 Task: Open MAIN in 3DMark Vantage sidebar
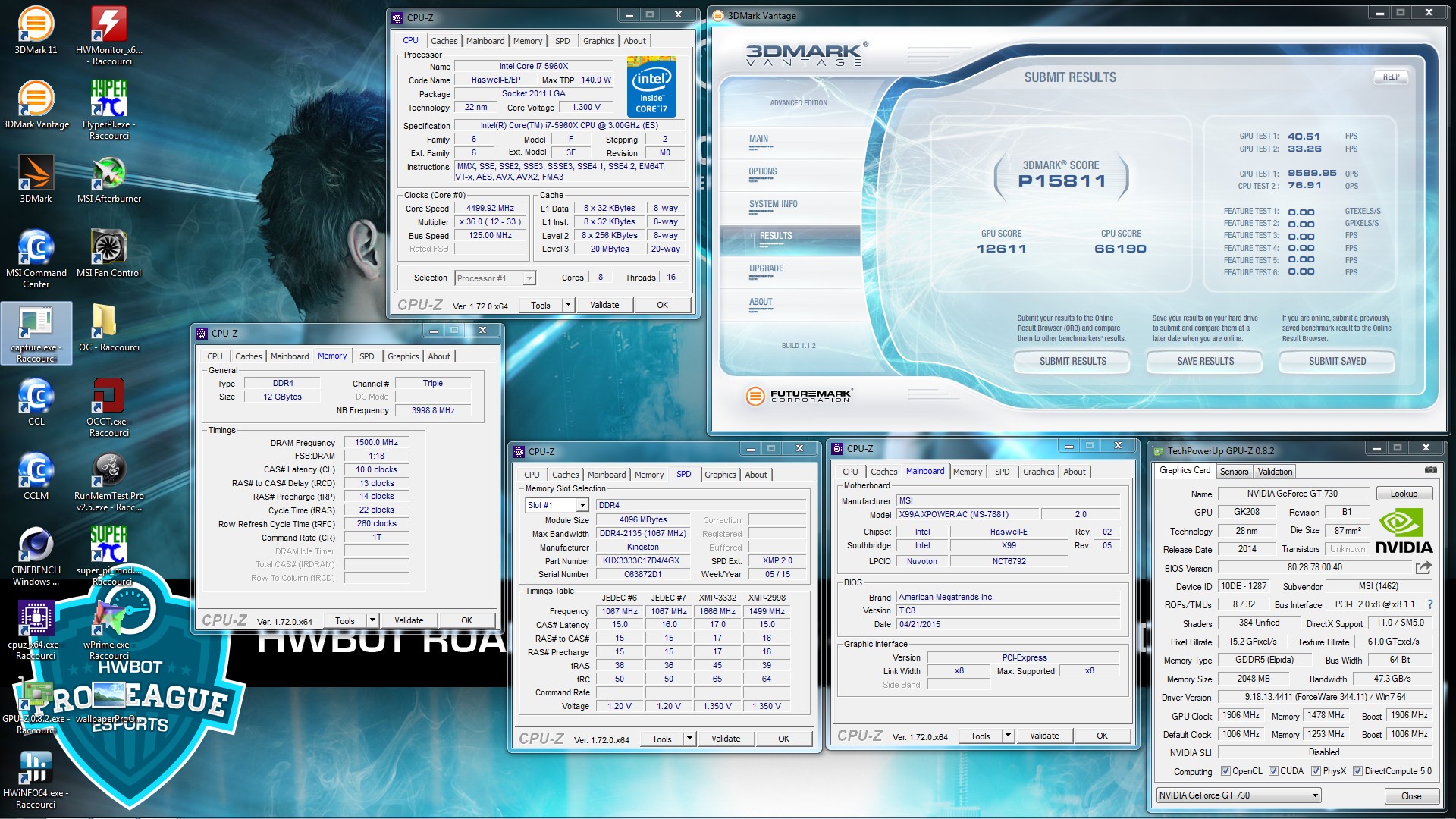[x=758, y=140]
